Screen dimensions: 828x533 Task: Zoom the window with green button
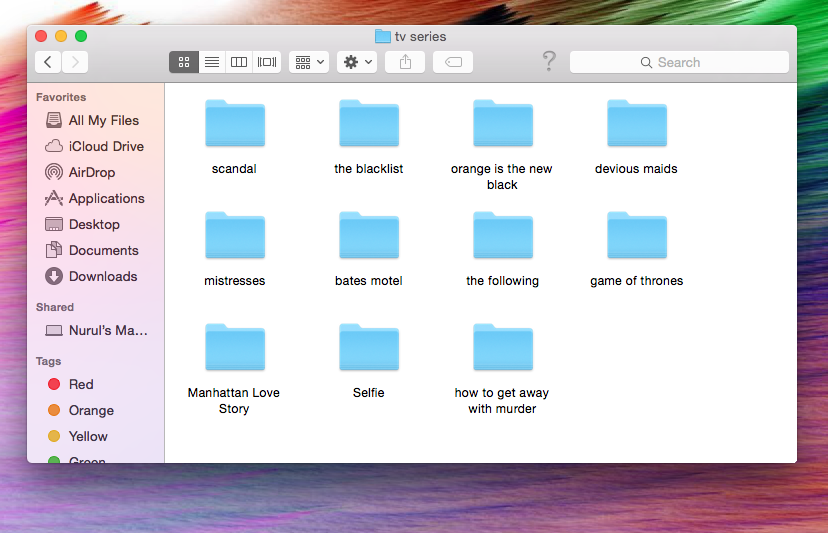pyautogui.click(x=81, y=36)
